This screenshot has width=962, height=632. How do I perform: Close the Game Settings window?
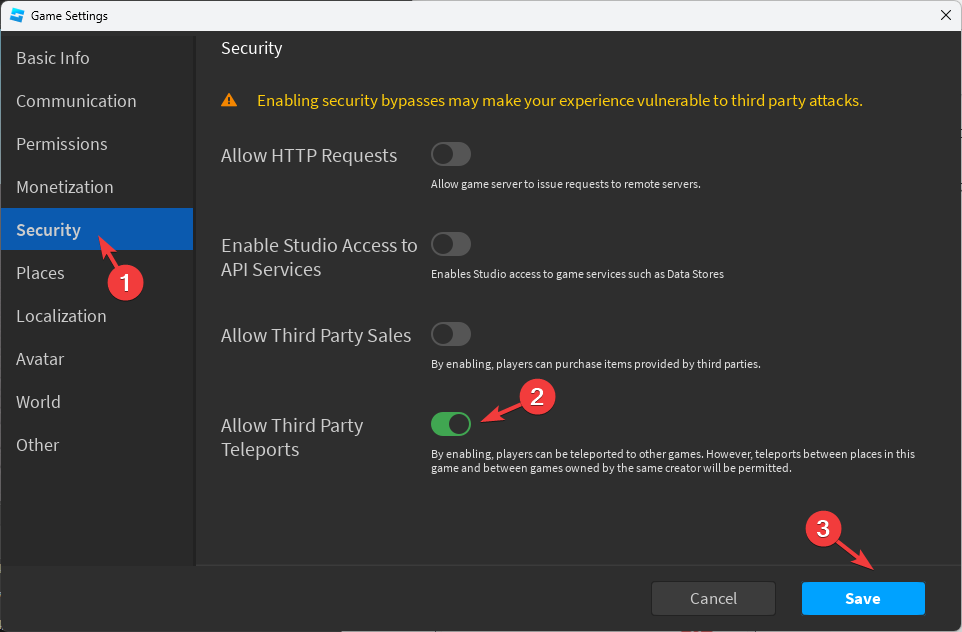[945, 15]
